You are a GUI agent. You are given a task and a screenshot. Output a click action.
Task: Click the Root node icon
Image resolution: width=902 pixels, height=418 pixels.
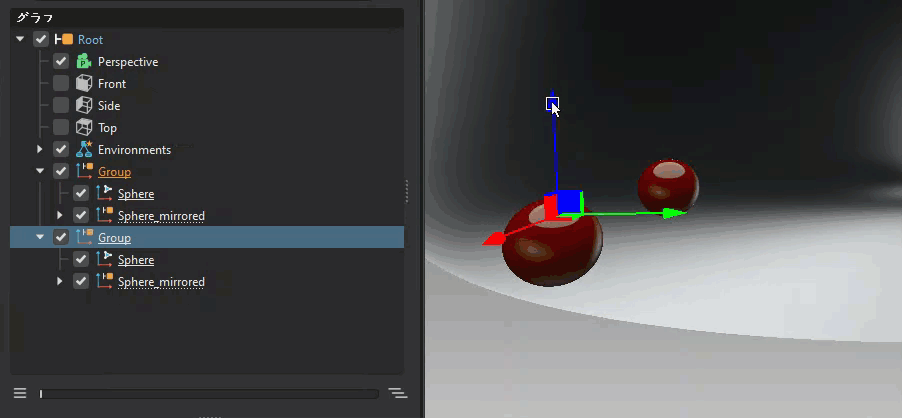(x=64, y=39)
